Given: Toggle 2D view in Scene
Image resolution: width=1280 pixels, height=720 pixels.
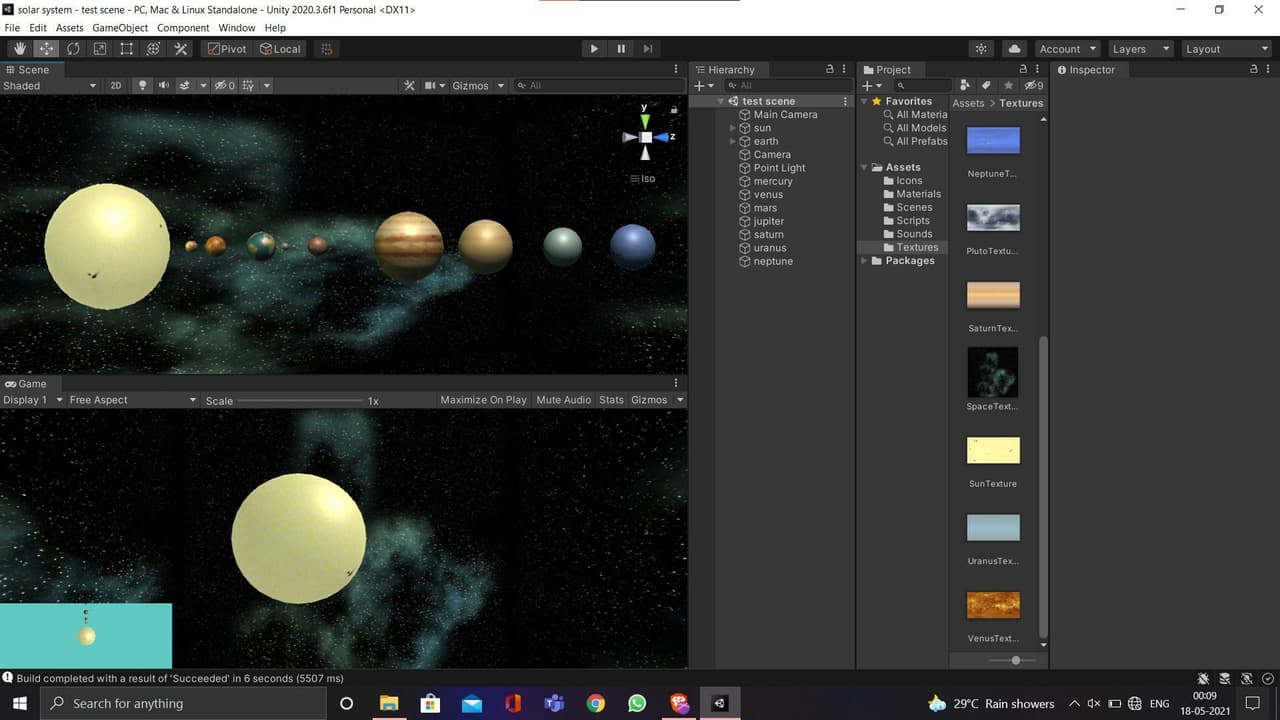Looking at the screenshot, I should click(x=116, y=85).
